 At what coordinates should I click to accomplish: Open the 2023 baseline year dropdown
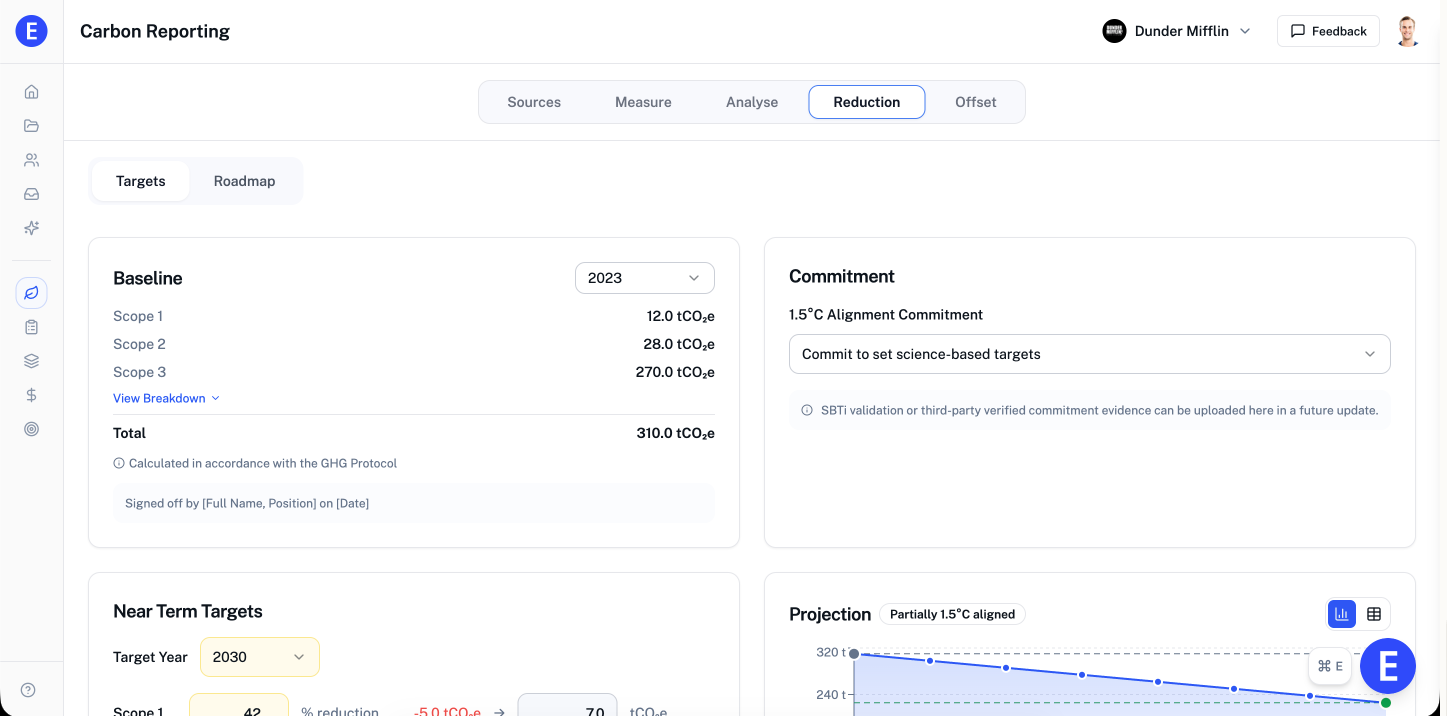(x=645, y=278)
